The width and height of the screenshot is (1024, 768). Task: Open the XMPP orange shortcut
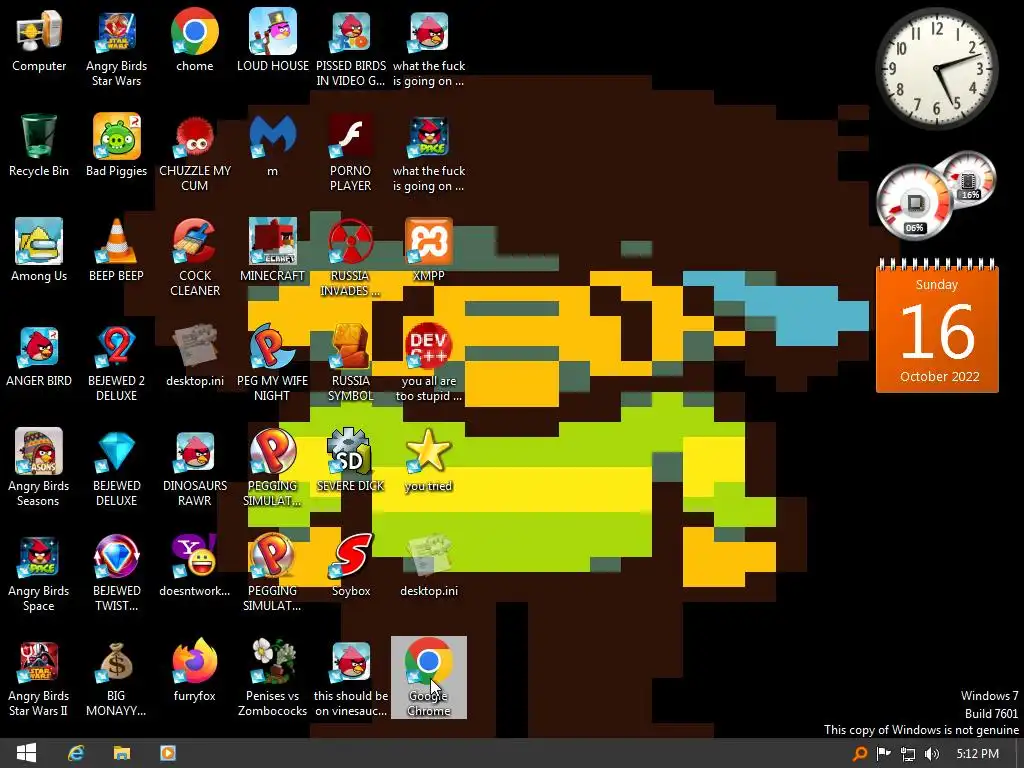[x=428, y=251]
